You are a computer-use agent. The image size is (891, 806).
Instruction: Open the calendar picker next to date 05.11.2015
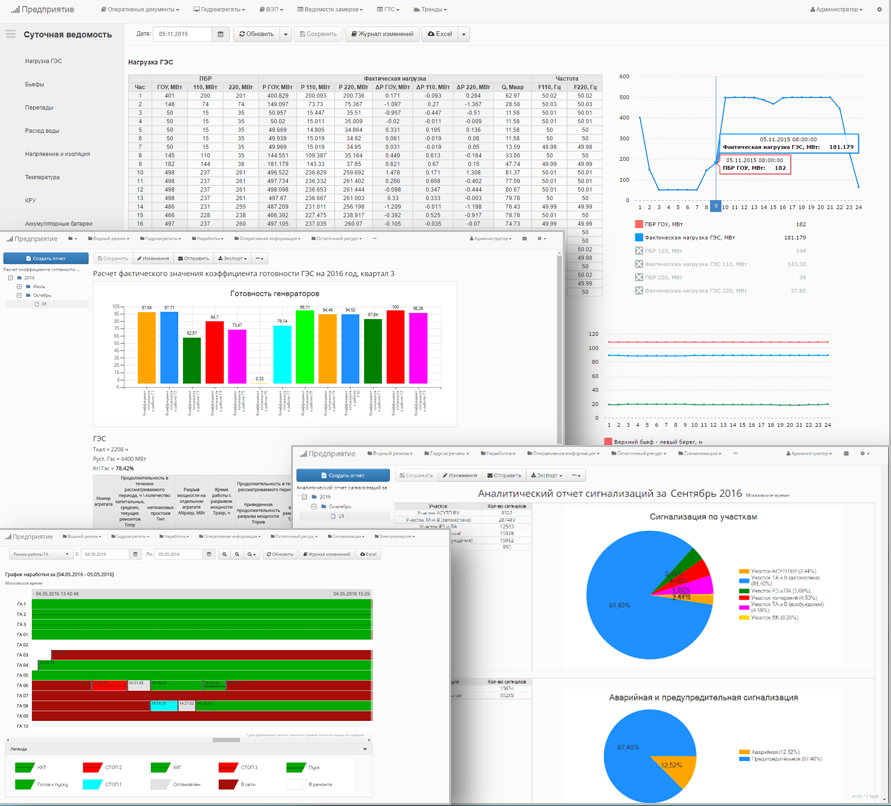[221, 34]
